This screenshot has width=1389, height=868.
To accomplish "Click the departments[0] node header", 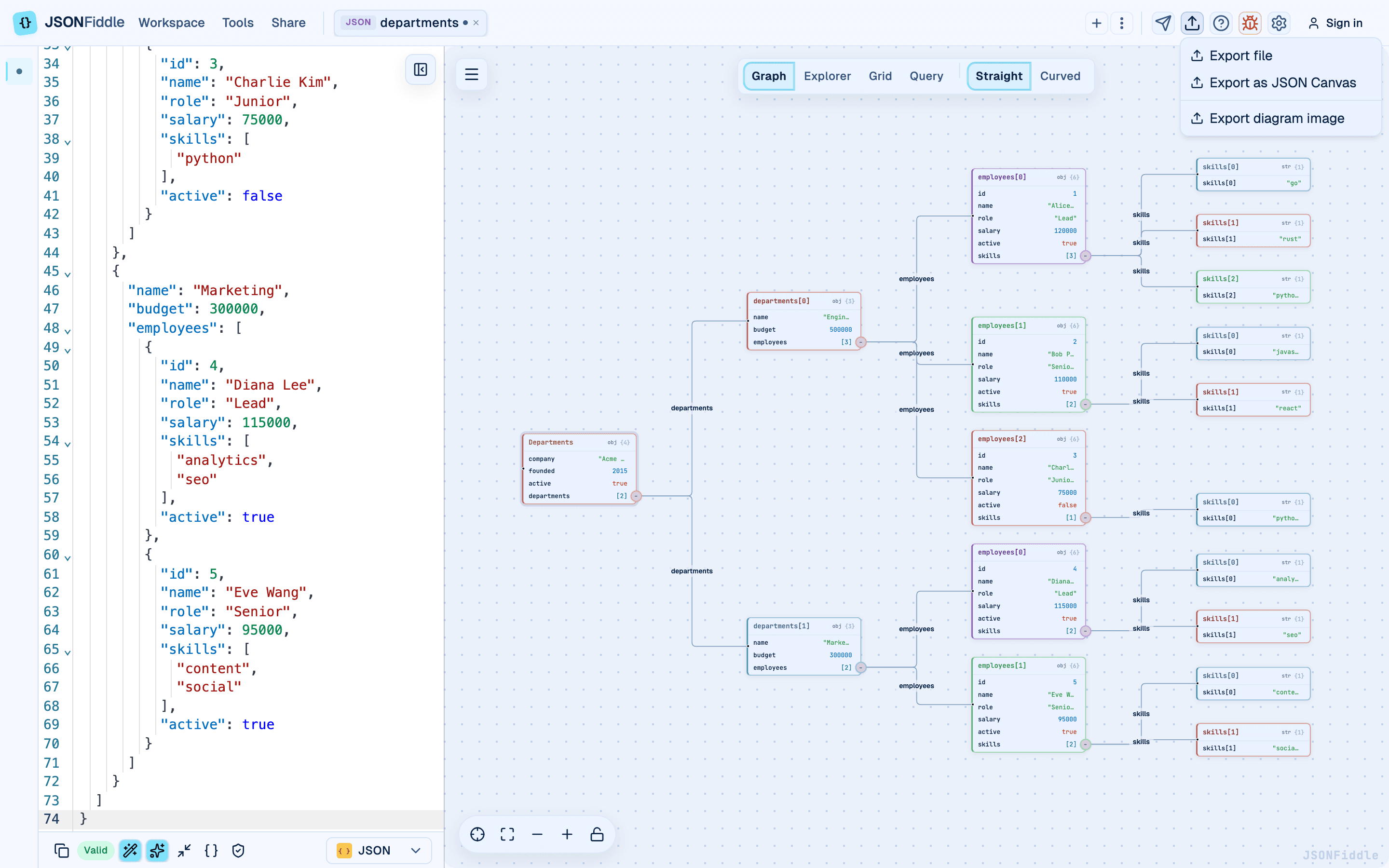I will pyautogui.click(x=803, y=301).
